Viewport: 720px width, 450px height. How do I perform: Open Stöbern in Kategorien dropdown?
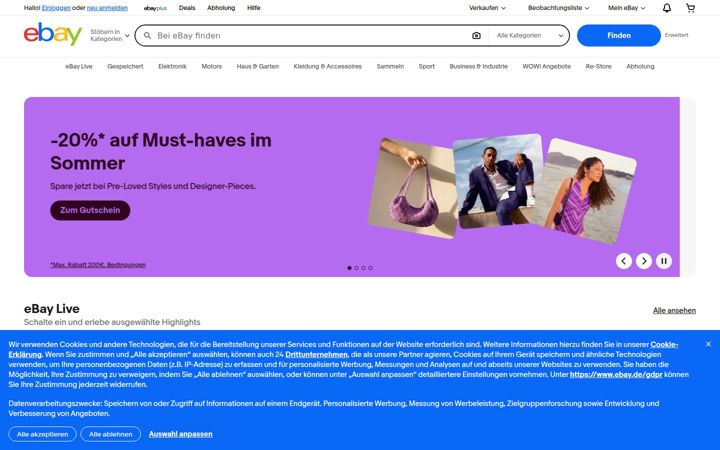[109, 35]
